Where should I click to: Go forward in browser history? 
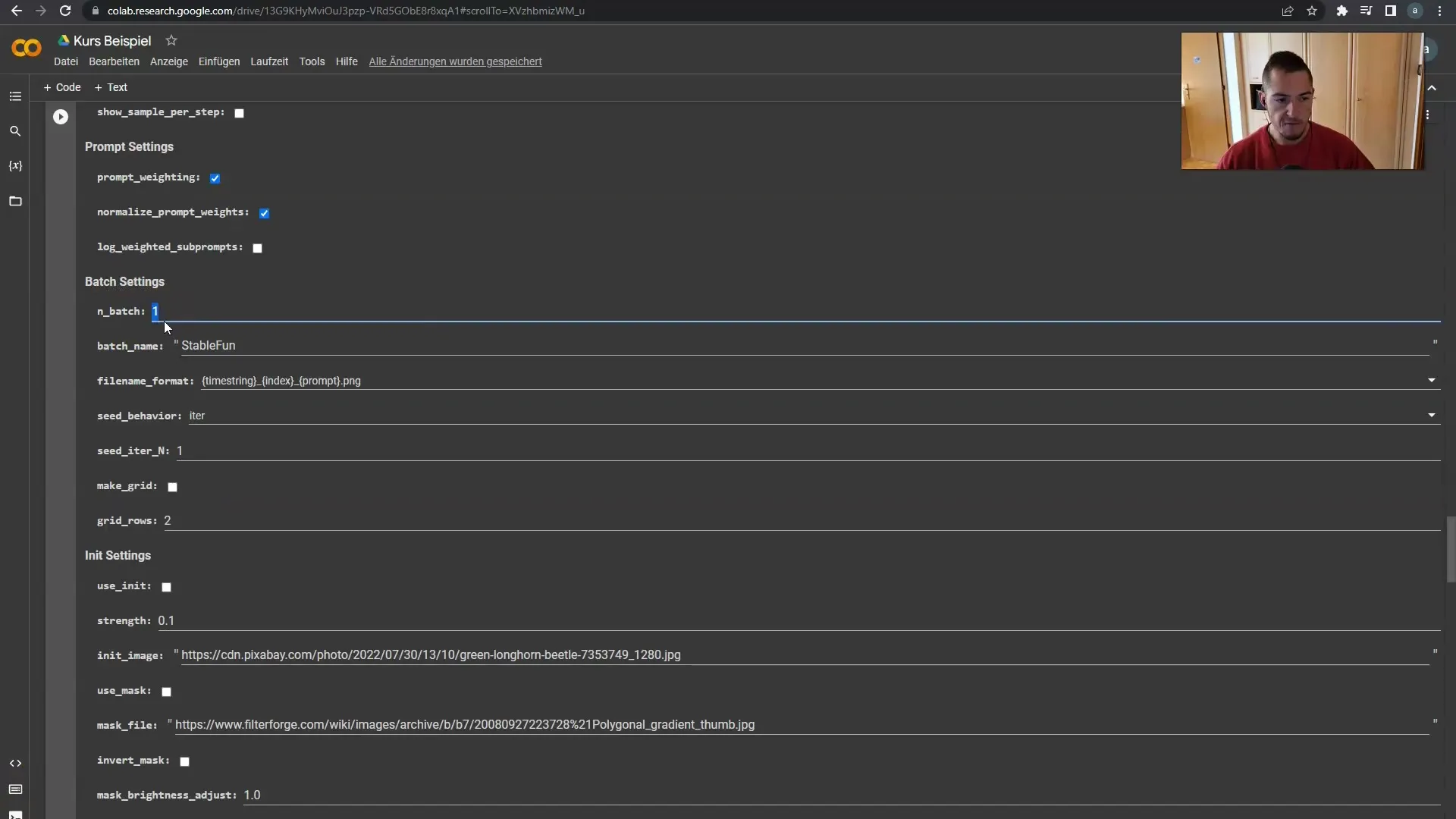click(x=41, y=11)
